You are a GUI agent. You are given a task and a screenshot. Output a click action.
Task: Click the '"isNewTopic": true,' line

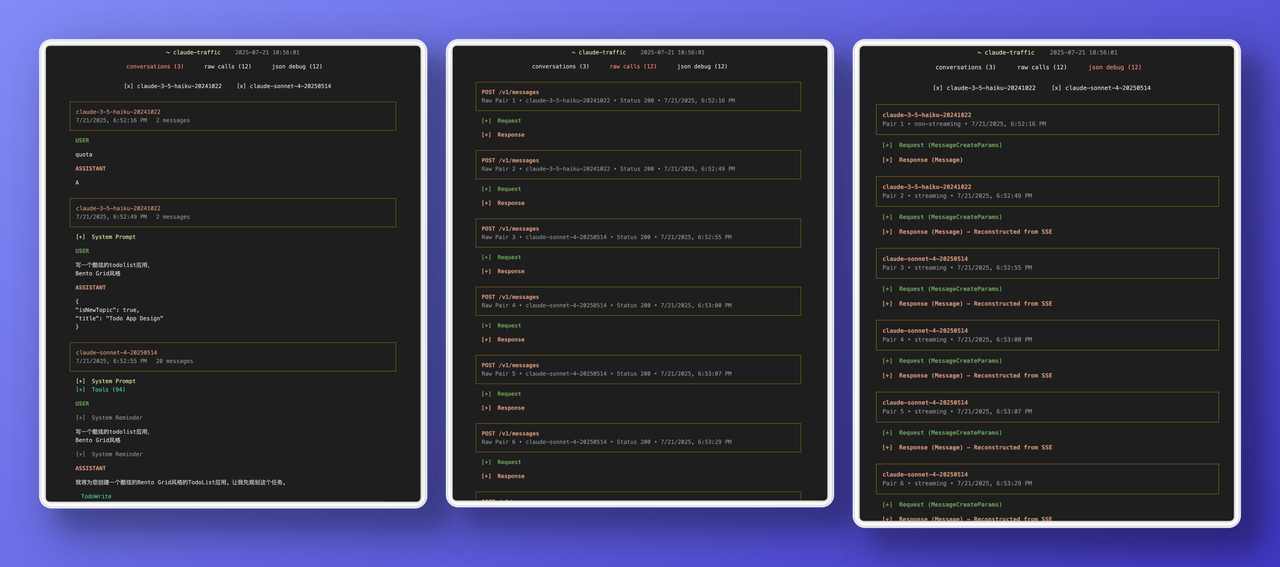click(107, 310)
